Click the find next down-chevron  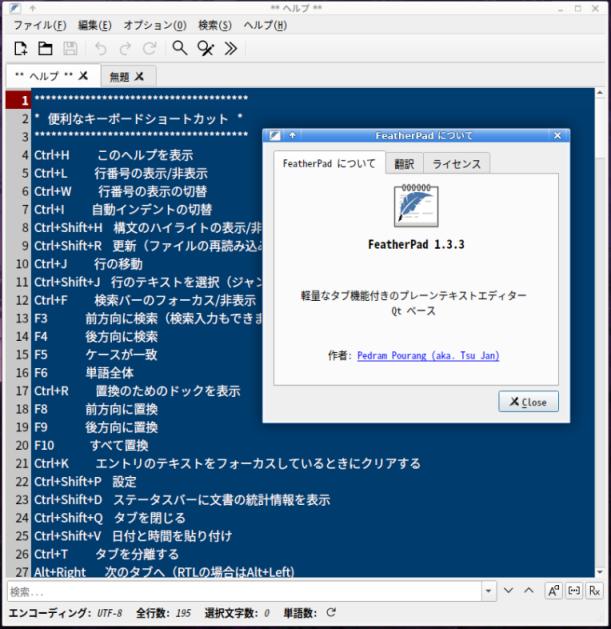tap(508, 591)
